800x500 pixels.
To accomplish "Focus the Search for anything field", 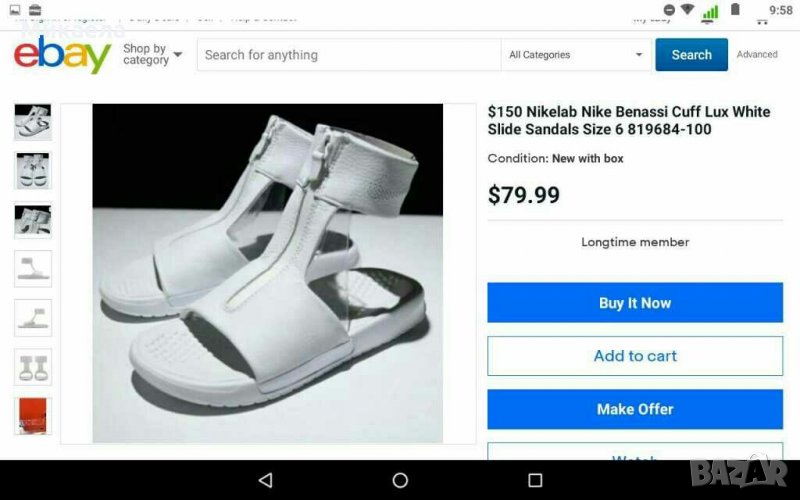I will pyautogui.click(x=348, y=55).
